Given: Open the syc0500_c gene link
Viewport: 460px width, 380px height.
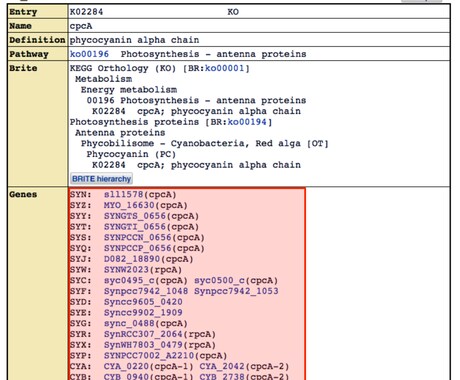Looking at the screenshot, I should (219, 280).
